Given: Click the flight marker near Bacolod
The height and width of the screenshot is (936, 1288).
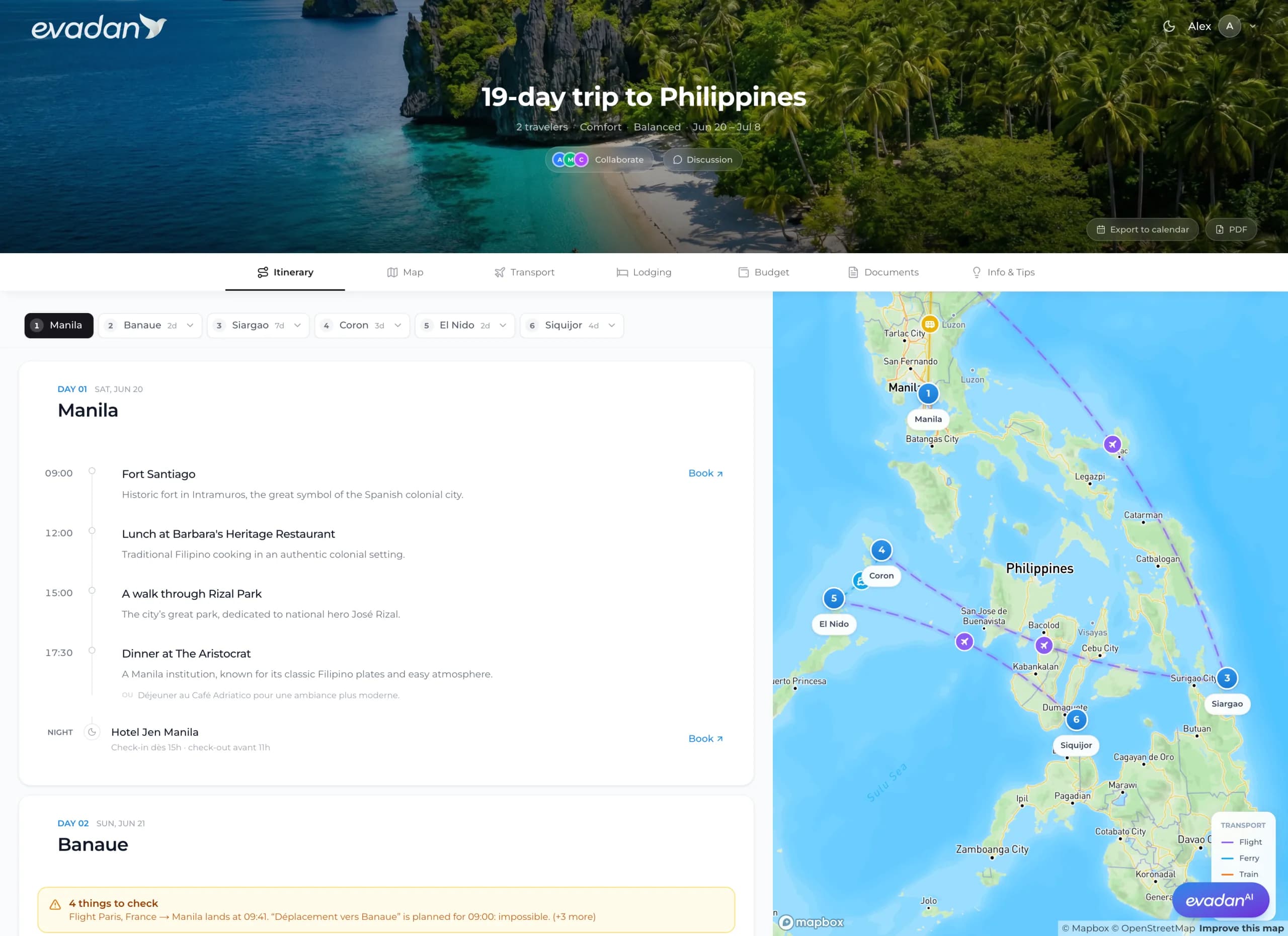Looking at the screenshot, I should (x=1044, y=645).
